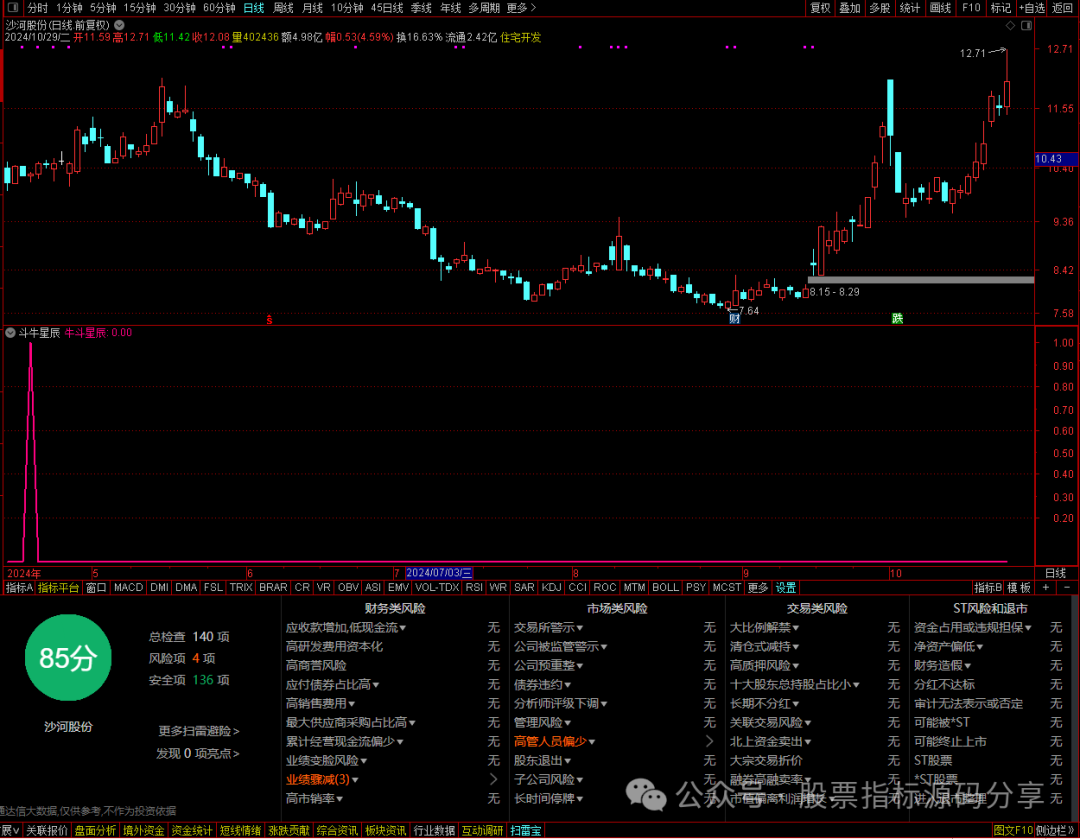This screenshot has width=1080, height=839.
Task: Open the chart-title dropdown next to 沙河股份(日线 前复权)
Action: [x=120, y=25]
